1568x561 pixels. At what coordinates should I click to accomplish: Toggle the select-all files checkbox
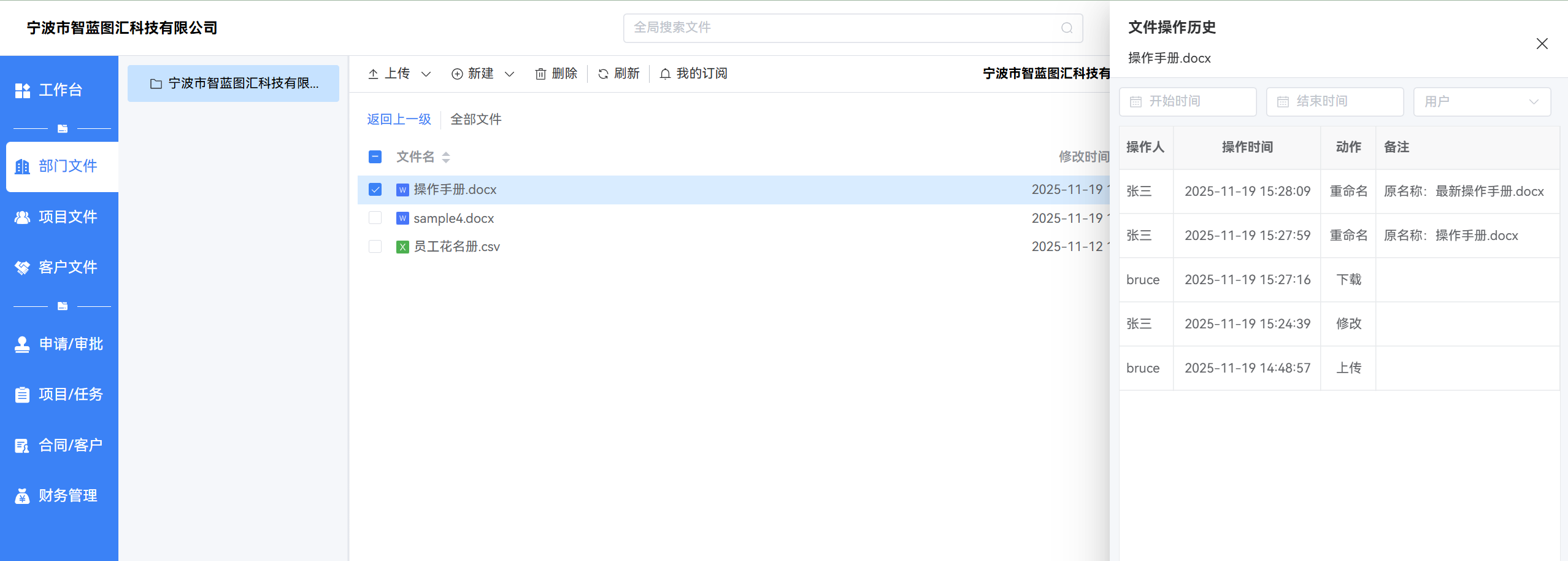point(375,157)
